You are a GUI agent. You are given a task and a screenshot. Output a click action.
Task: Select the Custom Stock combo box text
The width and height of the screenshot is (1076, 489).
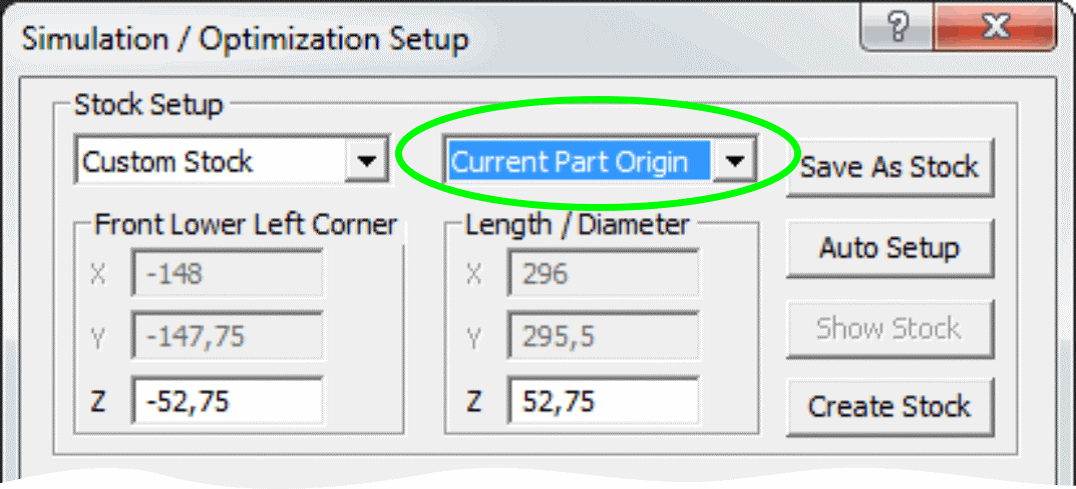[x=210, y=162]
